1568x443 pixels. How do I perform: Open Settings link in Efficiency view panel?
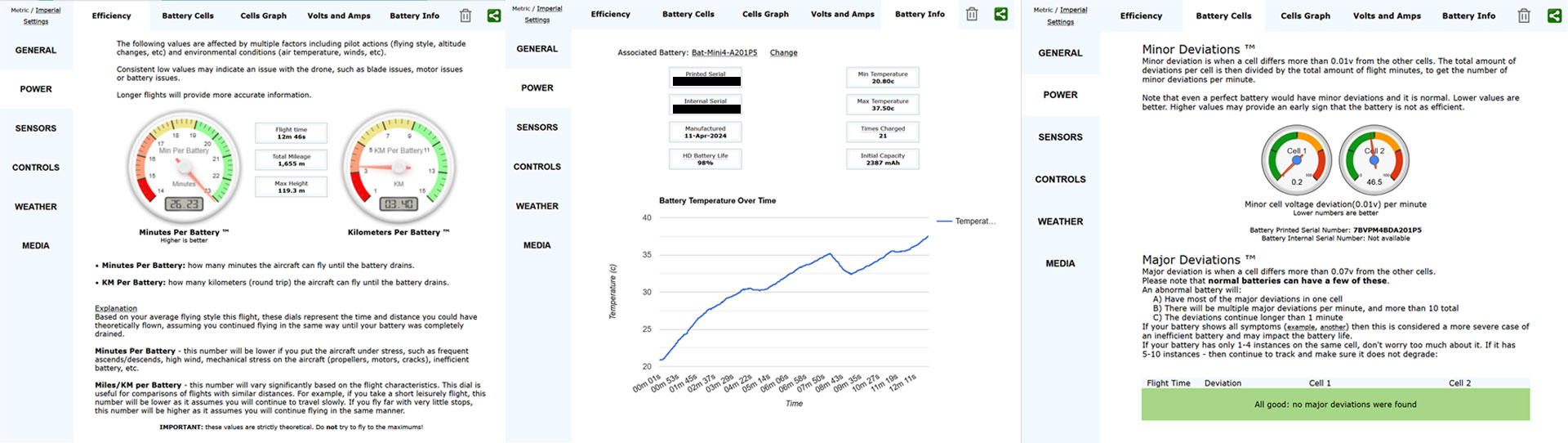click(36, 21)
